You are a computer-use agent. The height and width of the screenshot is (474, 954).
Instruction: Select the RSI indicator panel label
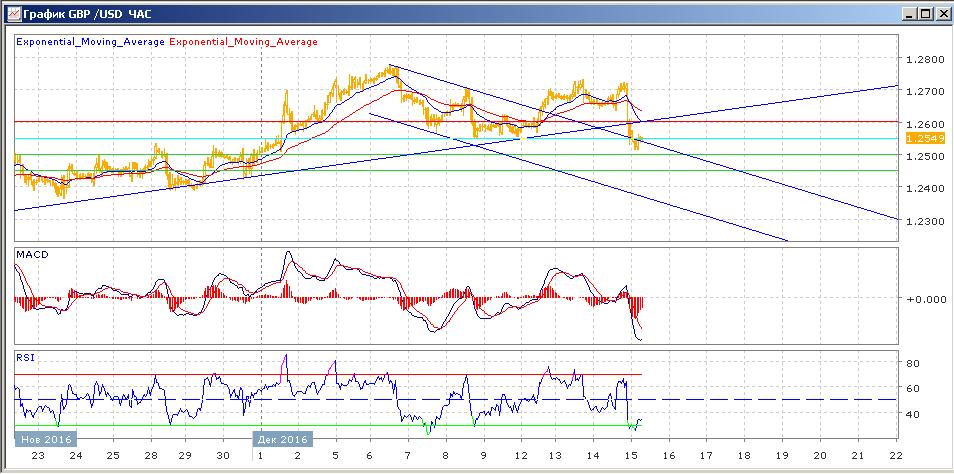pyautogui.click(x=24, y=356)
